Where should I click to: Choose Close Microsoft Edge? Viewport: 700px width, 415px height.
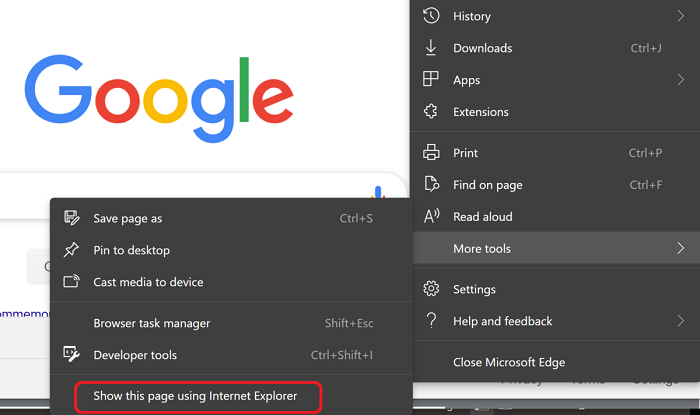(x=555, y=362)
